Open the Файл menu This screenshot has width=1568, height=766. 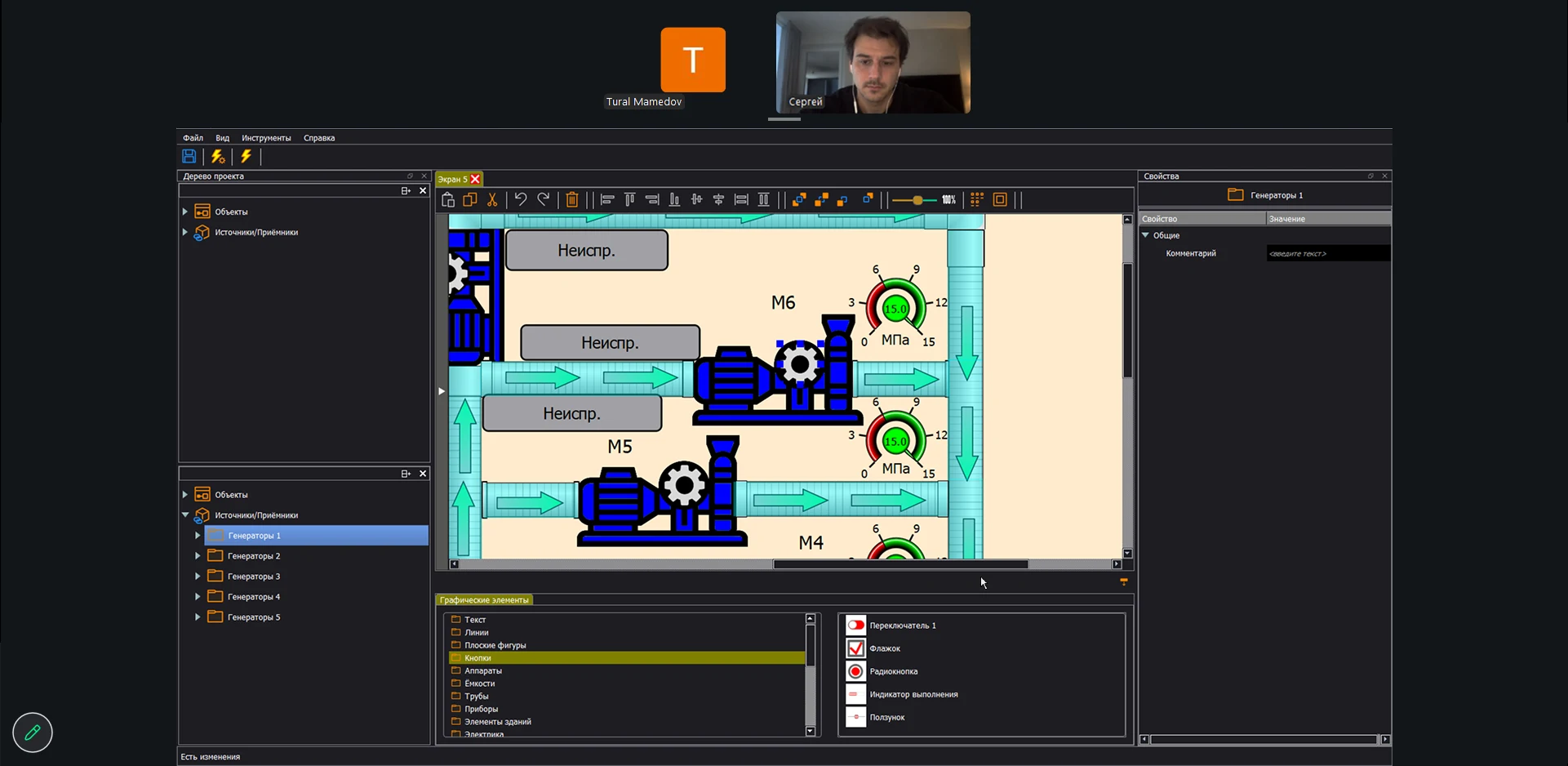click(x=193, y=138)
